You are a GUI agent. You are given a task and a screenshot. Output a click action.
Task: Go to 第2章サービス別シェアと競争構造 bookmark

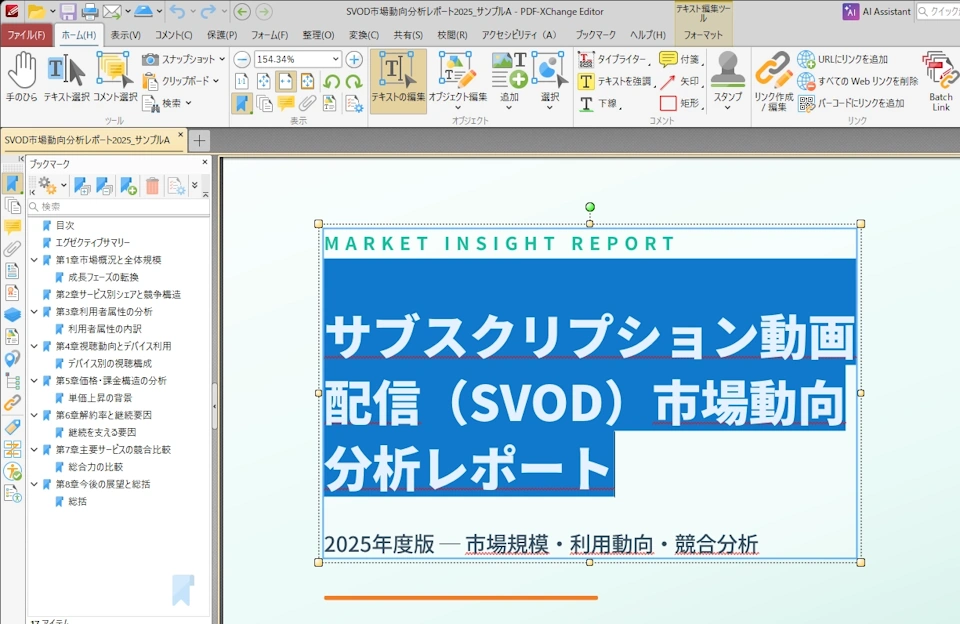(x=118, y=295)
